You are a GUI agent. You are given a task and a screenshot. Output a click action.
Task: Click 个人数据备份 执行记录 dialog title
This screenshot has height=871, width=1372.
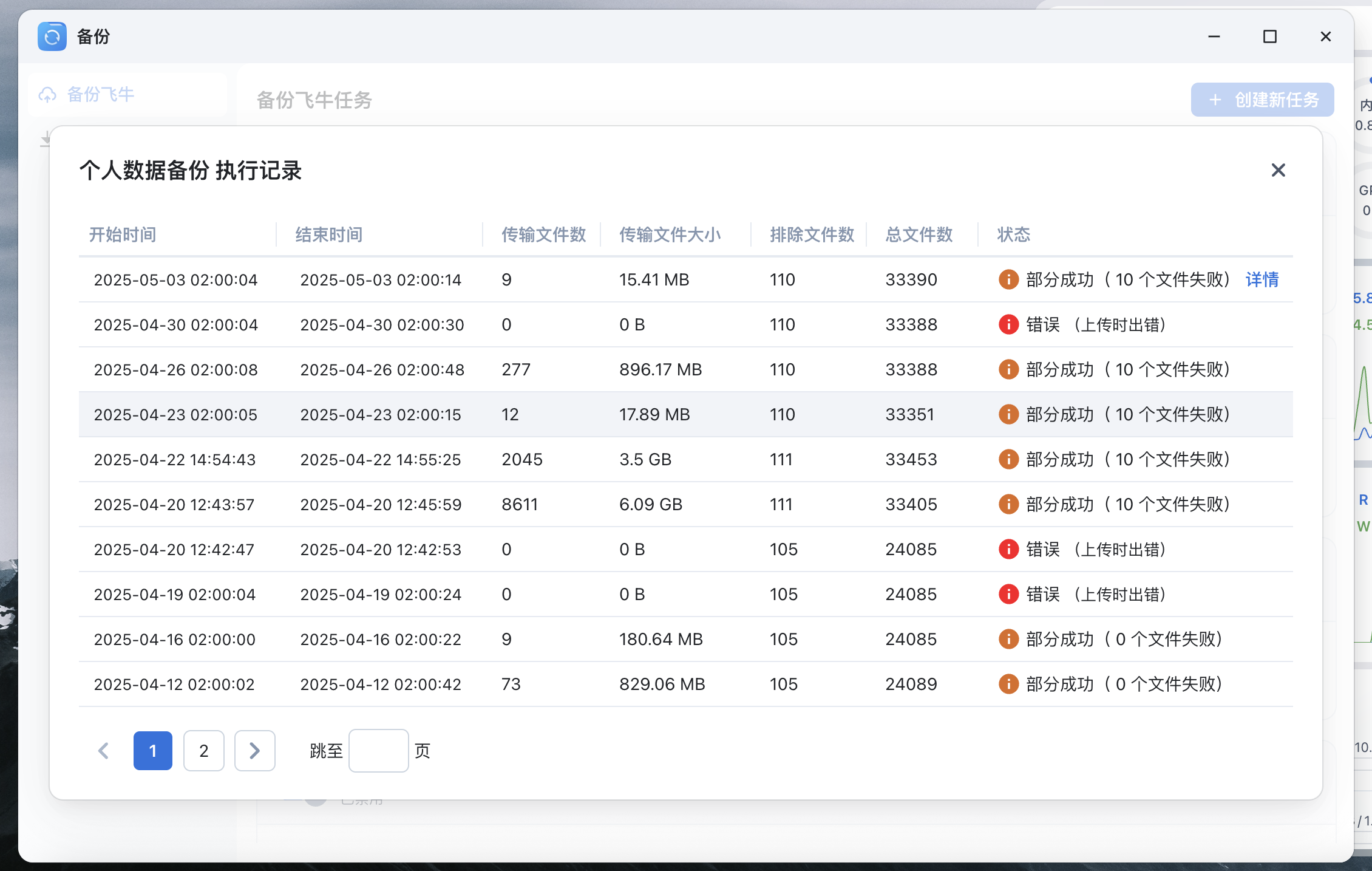[x=191, y=170]
